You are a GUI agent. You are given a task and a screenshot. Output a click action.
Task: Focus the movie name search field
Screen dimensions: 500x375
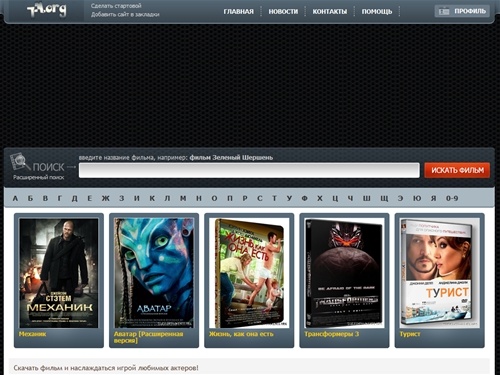(x=249, y=170)
